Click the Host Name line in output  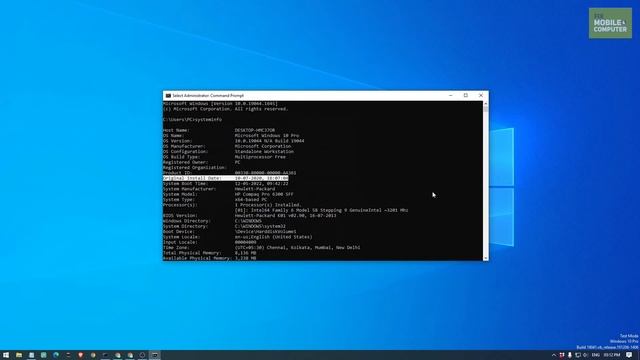(219, 130)
